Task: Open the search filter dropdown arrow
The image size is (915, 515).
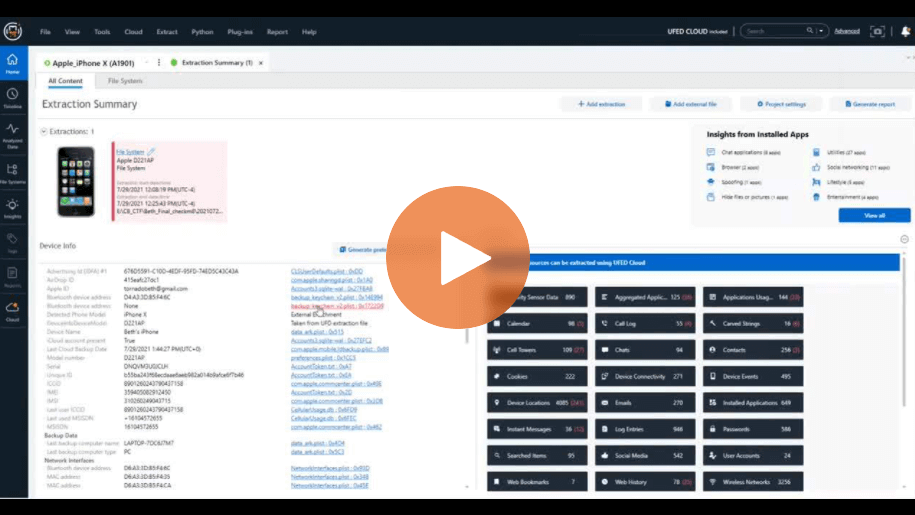Action: tap(822, 31)
